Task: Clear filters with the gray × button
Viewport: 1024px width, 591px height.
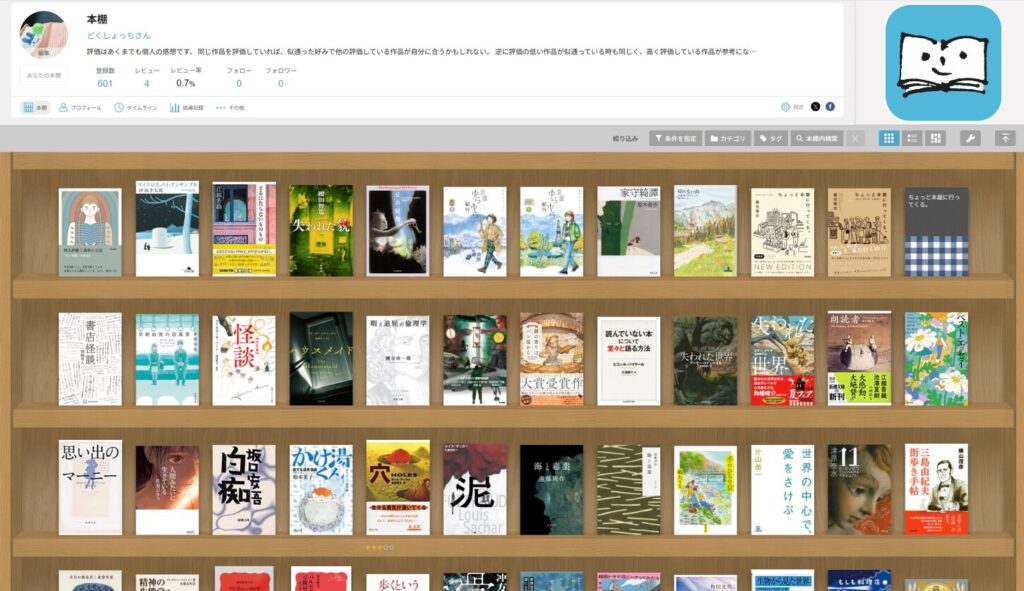Action: 855,138
